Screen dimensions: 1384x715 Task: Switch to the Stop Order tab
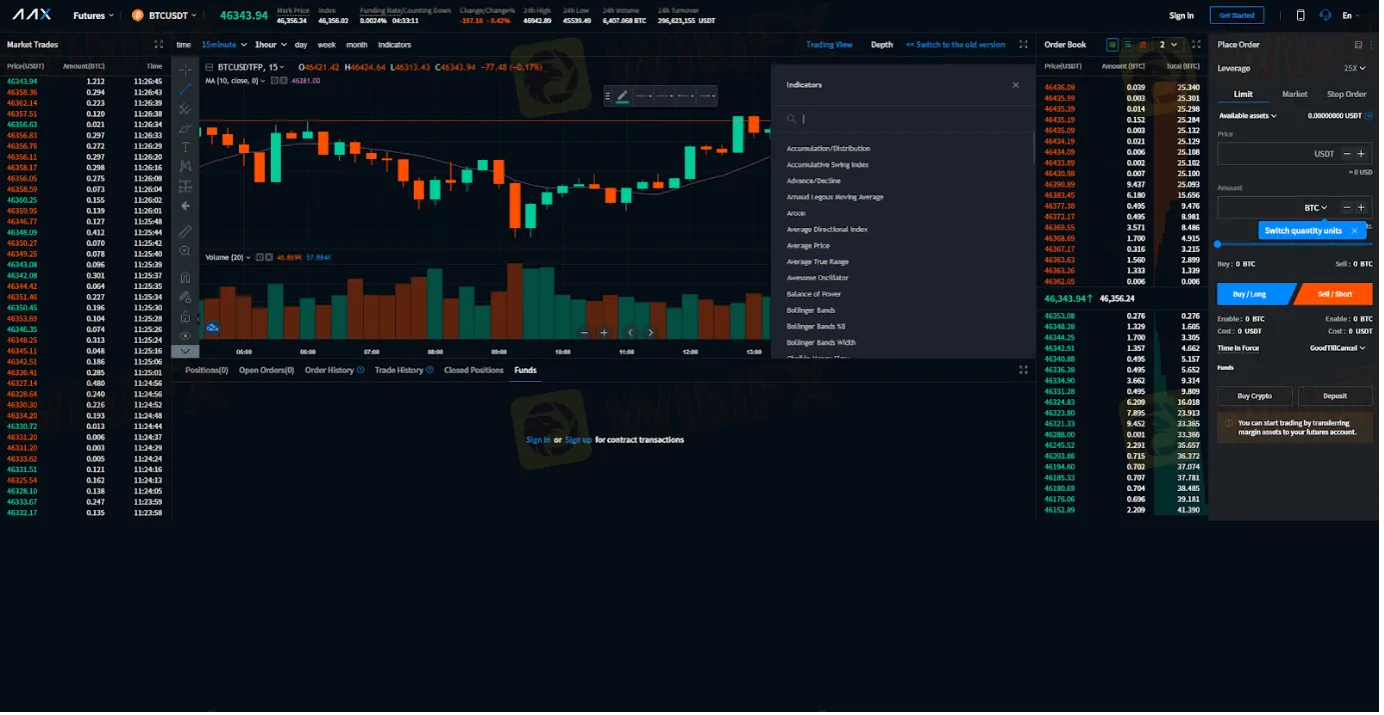pos(1346,94)
